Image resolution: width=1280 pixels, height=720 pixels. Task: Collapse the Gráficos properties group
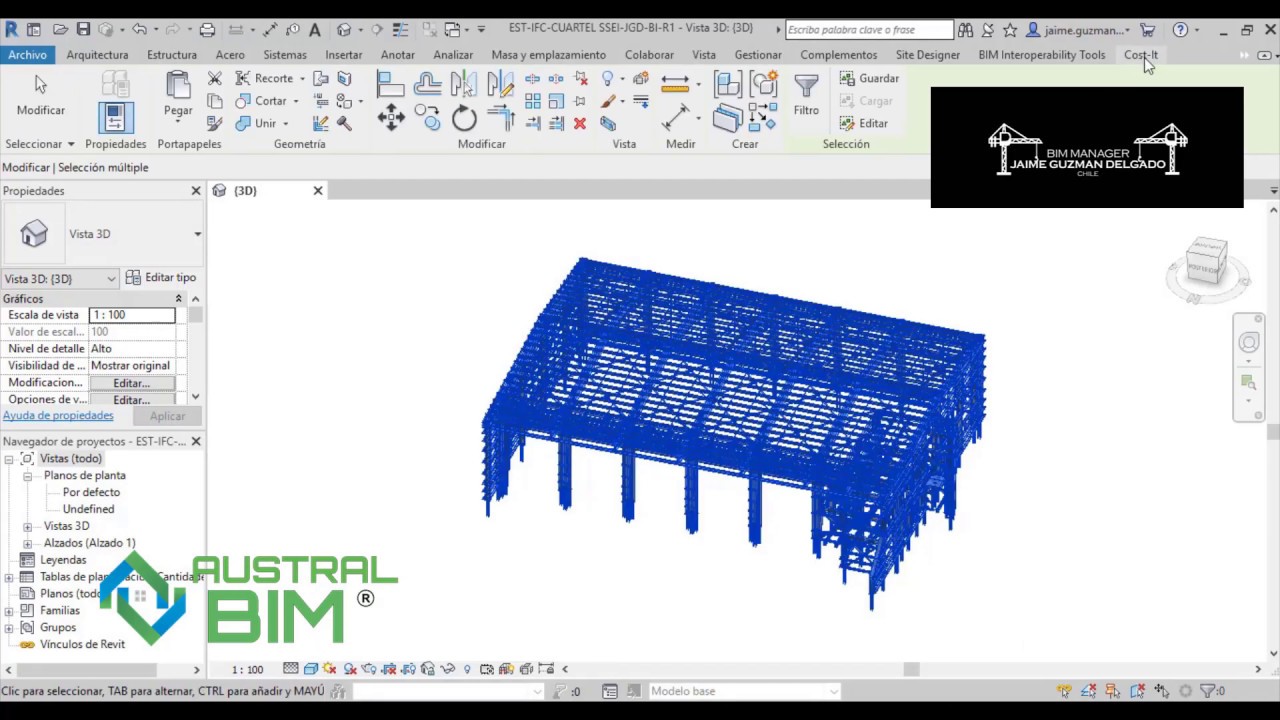coord(179,299)
